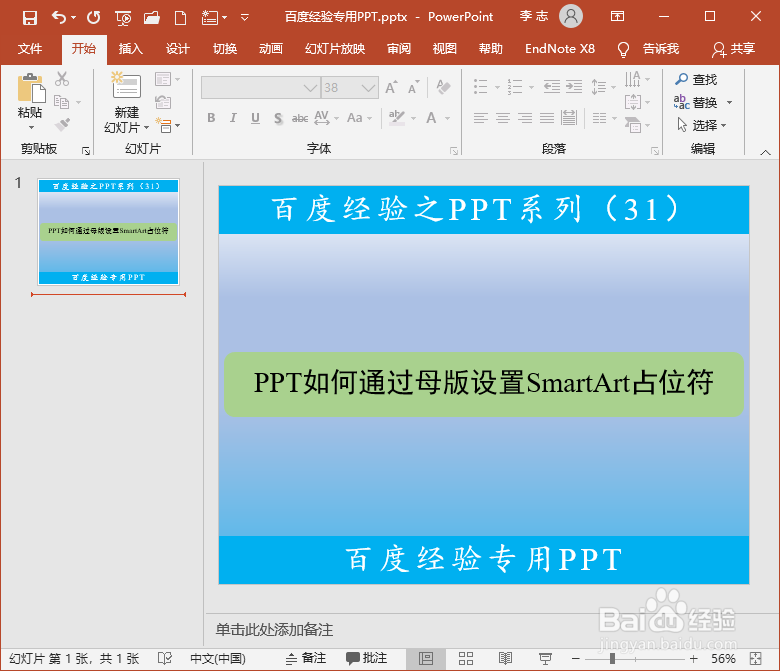Click the zoom out minus button
The height and width of the screenshot is (671, 780).
(x=576, y=659)
